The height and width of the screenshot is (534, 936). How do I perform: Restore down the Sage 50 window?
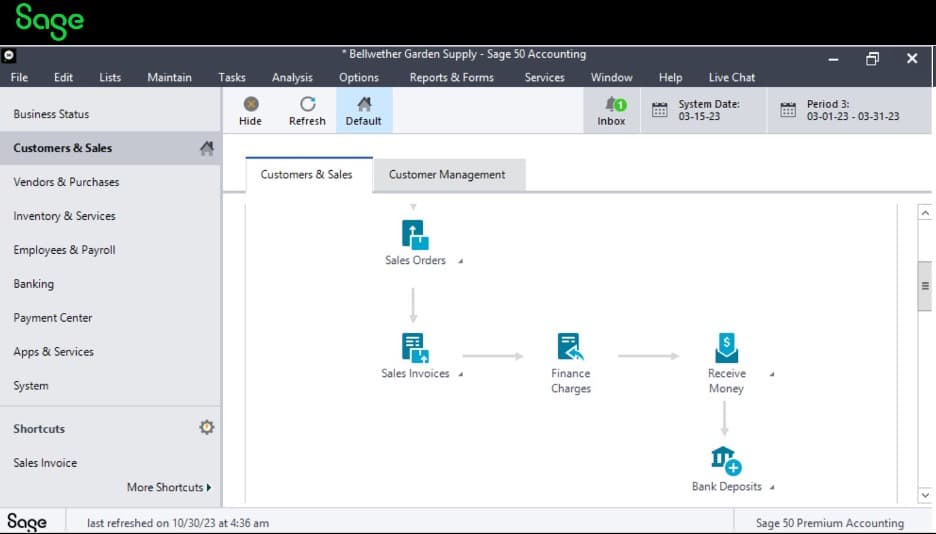(x=873, y=59)
